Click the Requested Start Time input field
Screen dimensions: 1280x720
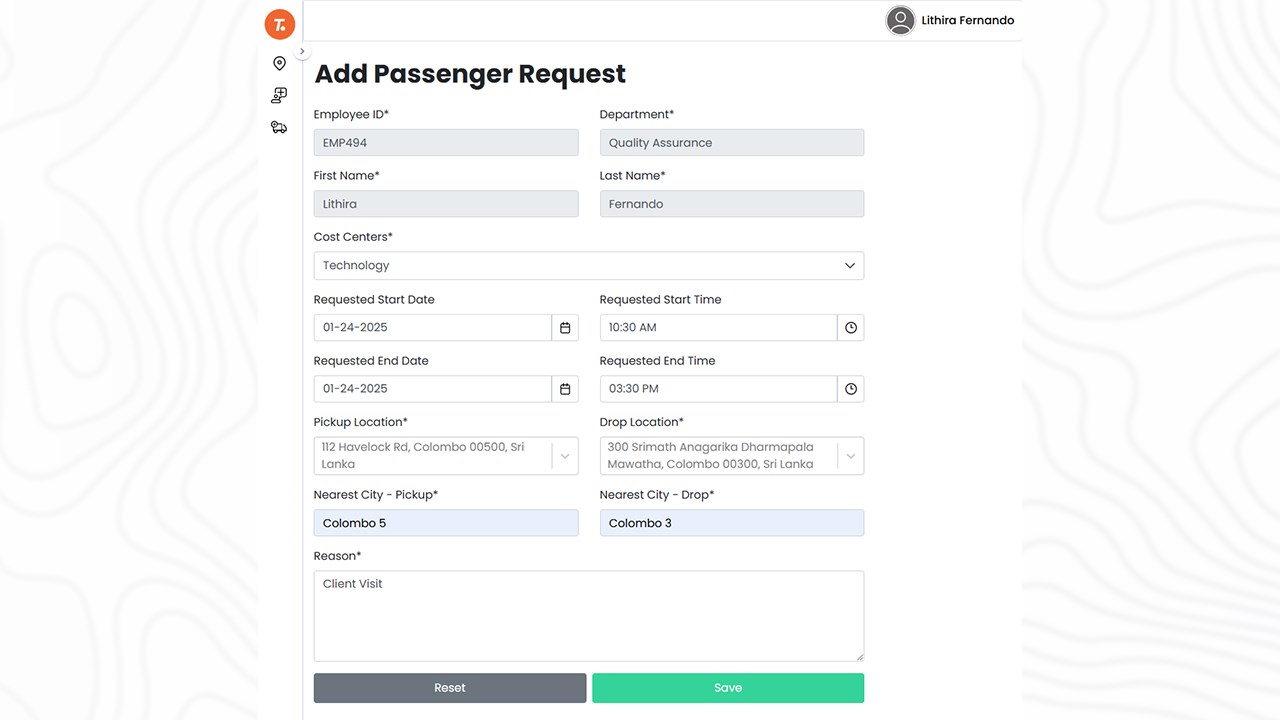[718, 327]
